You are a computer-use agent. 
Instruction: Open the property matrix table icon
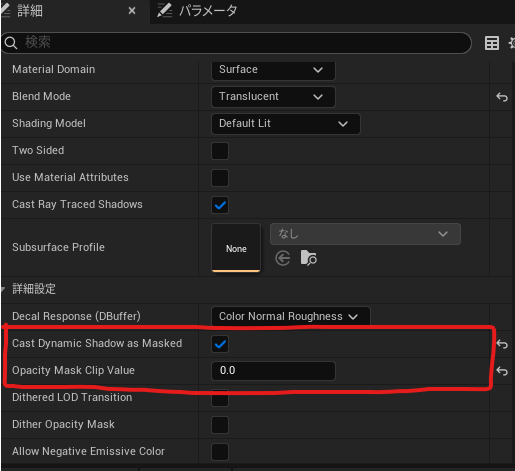coord(492,43)
